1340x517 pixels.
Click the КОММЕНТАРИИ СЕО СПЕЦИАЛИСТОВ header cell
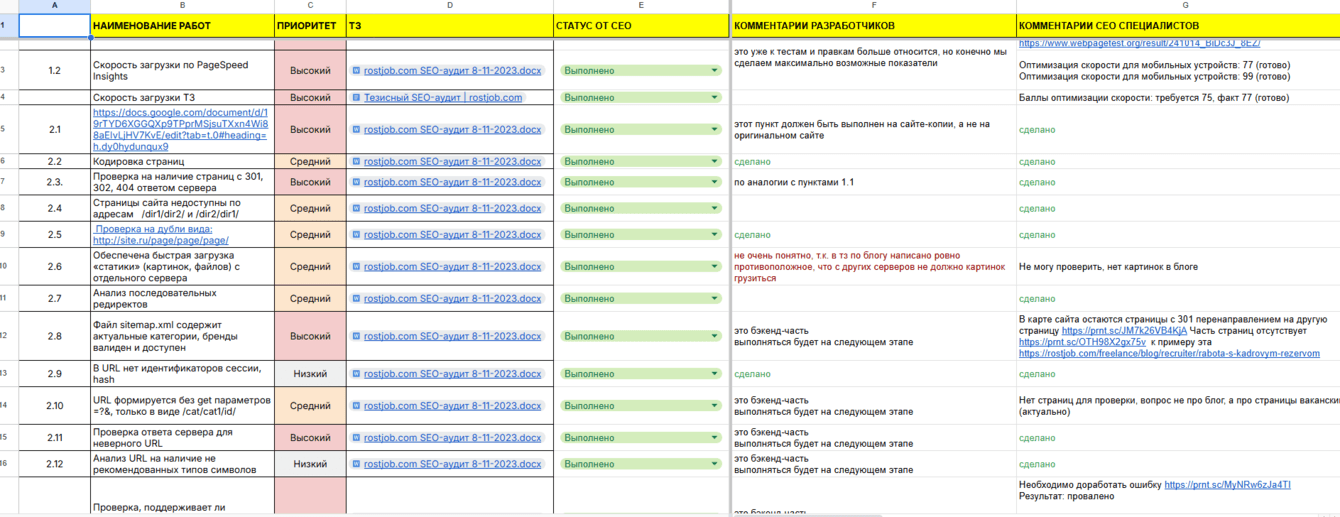point(1178,25)
